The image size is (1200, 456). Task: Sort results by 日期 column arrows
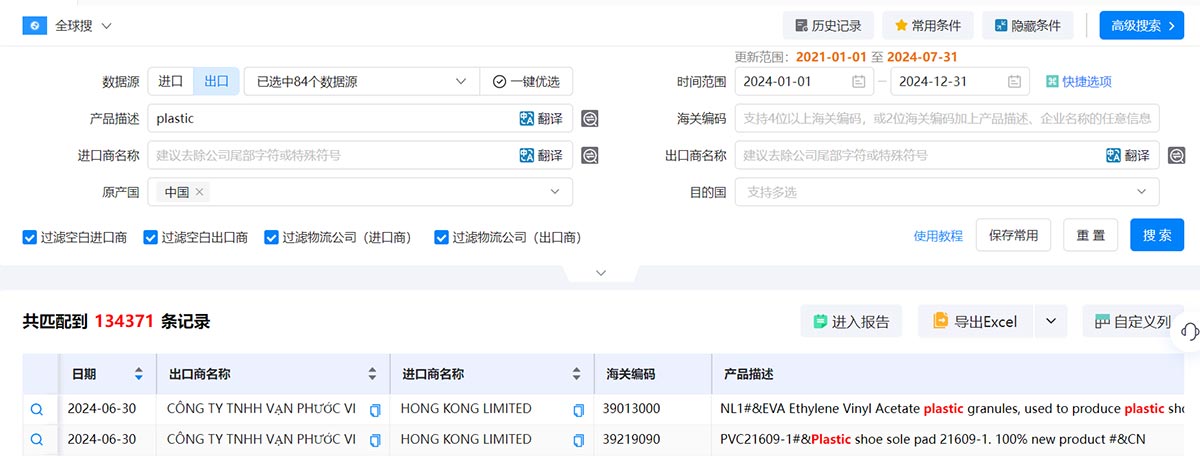tap(138, 375)
